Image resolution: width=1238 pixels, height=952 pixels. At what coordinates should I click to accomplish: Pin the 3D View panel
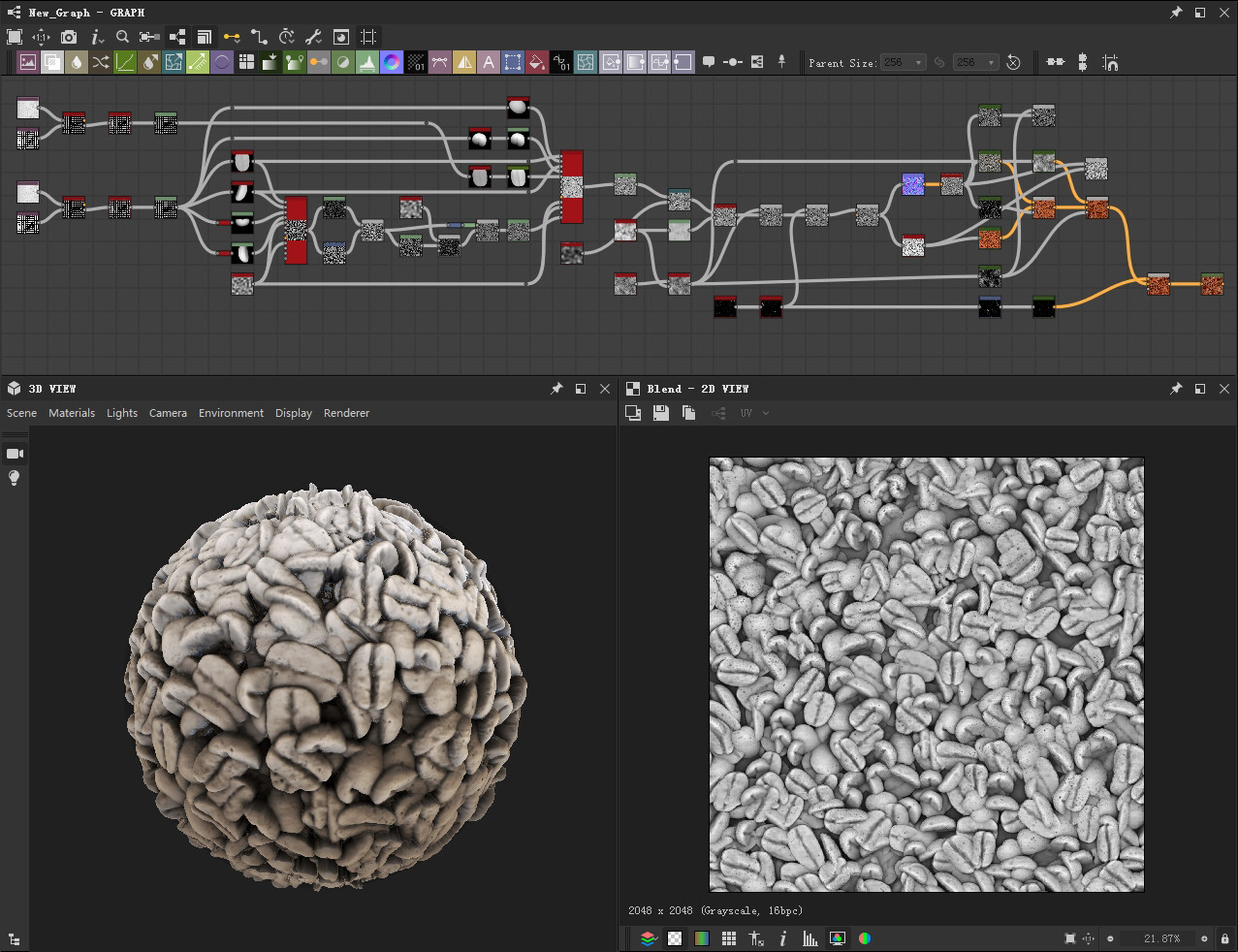click(x=556, y=389)
